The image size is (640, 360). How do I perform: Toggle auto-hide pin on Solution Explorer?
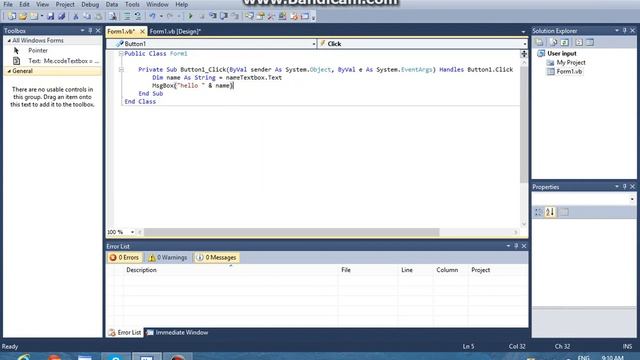click(624, 31)
